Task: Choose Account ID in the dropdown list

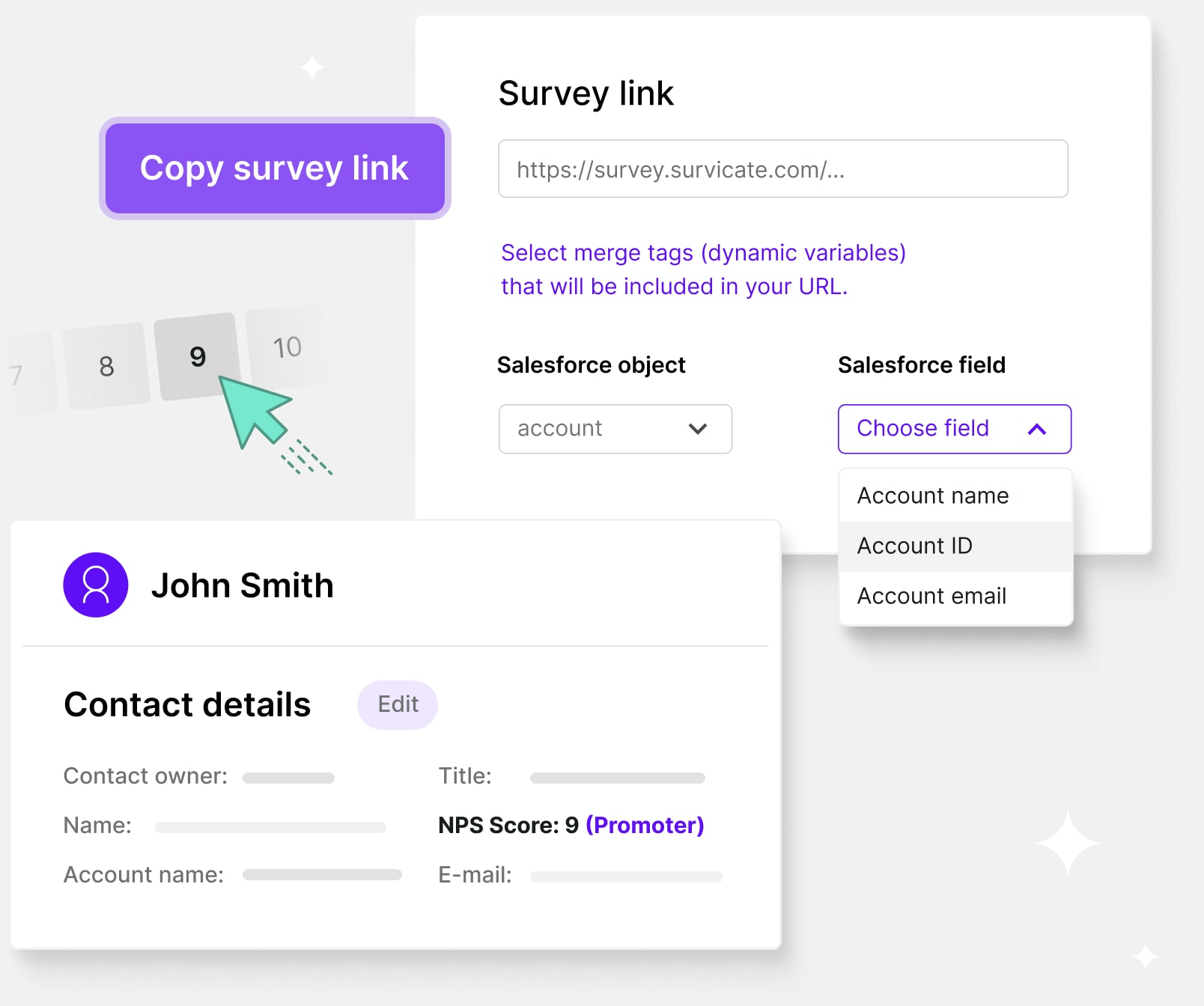Action: (x=915, y=546)
